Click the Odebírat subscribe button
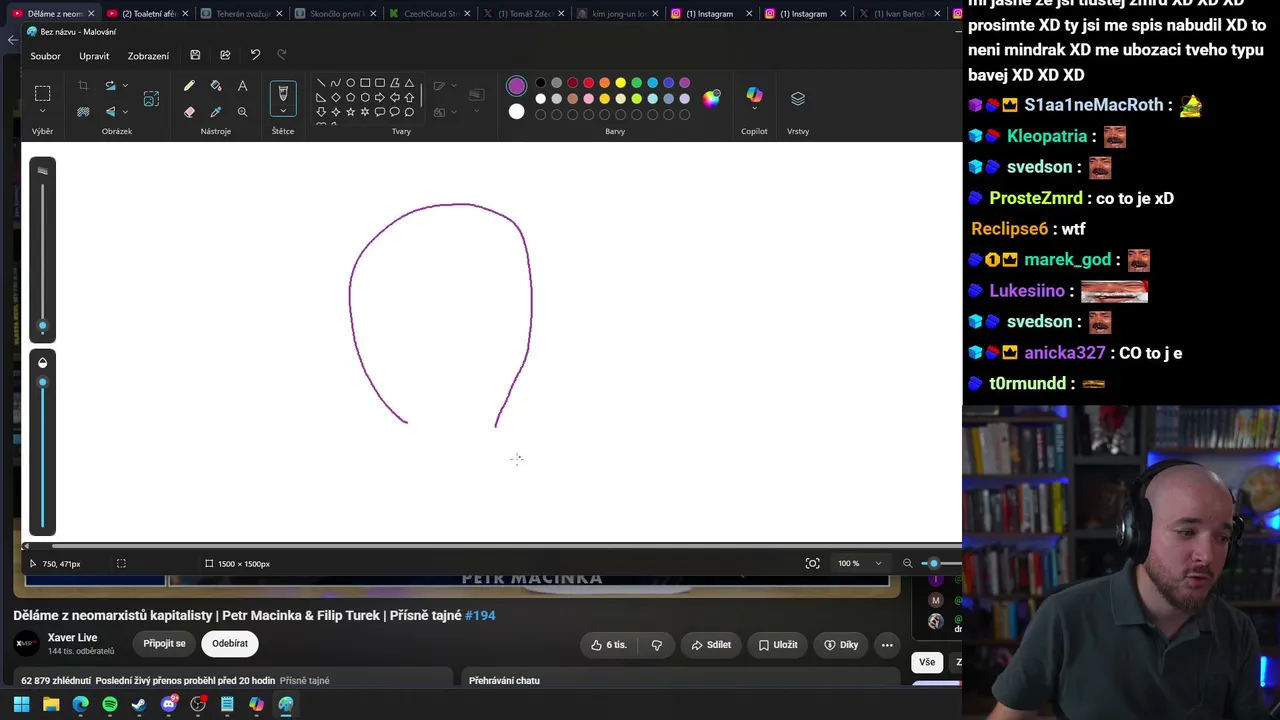This screenshot has width=1280, height=720. (x=230, y=644)
